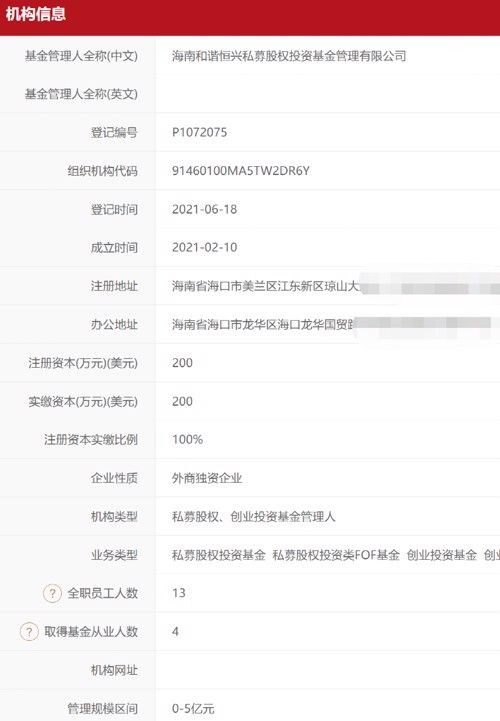Click the registration date 2021-06-18
Viewport: 500px width, 721px height.
pyautogui.click(x=205, y=209)
